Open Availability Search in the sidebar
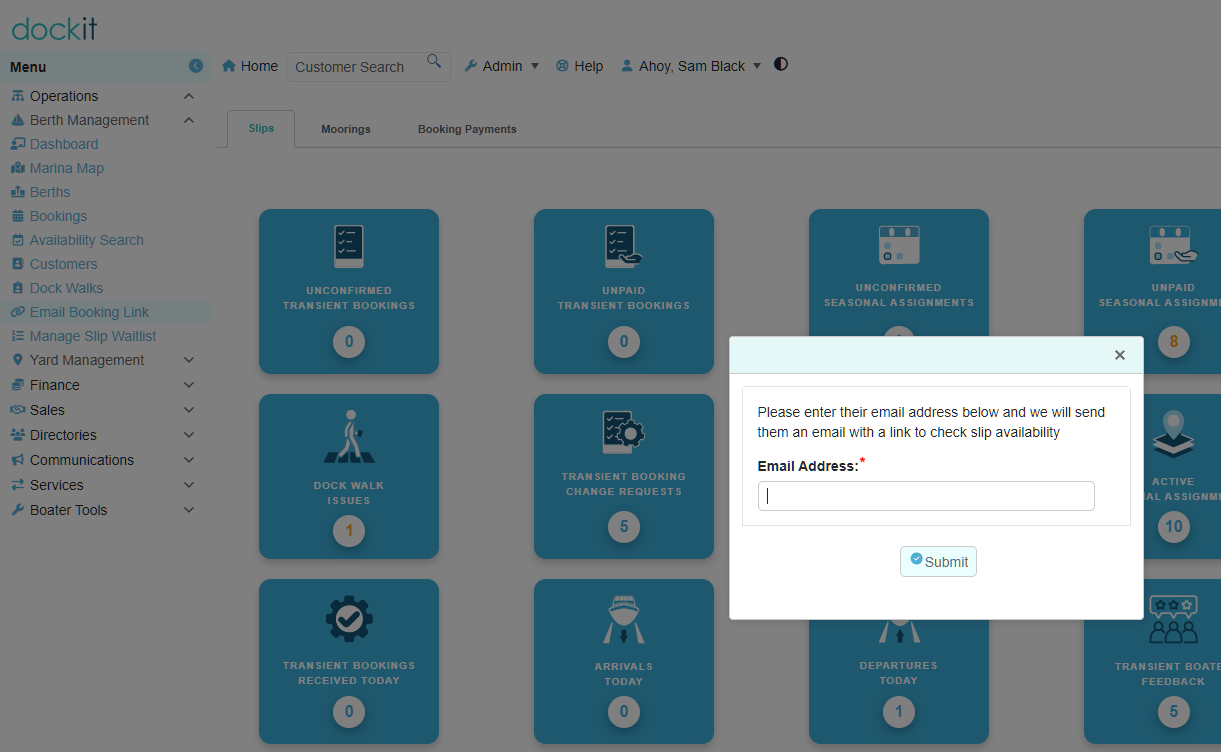This screenshot has width=1221, height=752. (x=87, y=240)
